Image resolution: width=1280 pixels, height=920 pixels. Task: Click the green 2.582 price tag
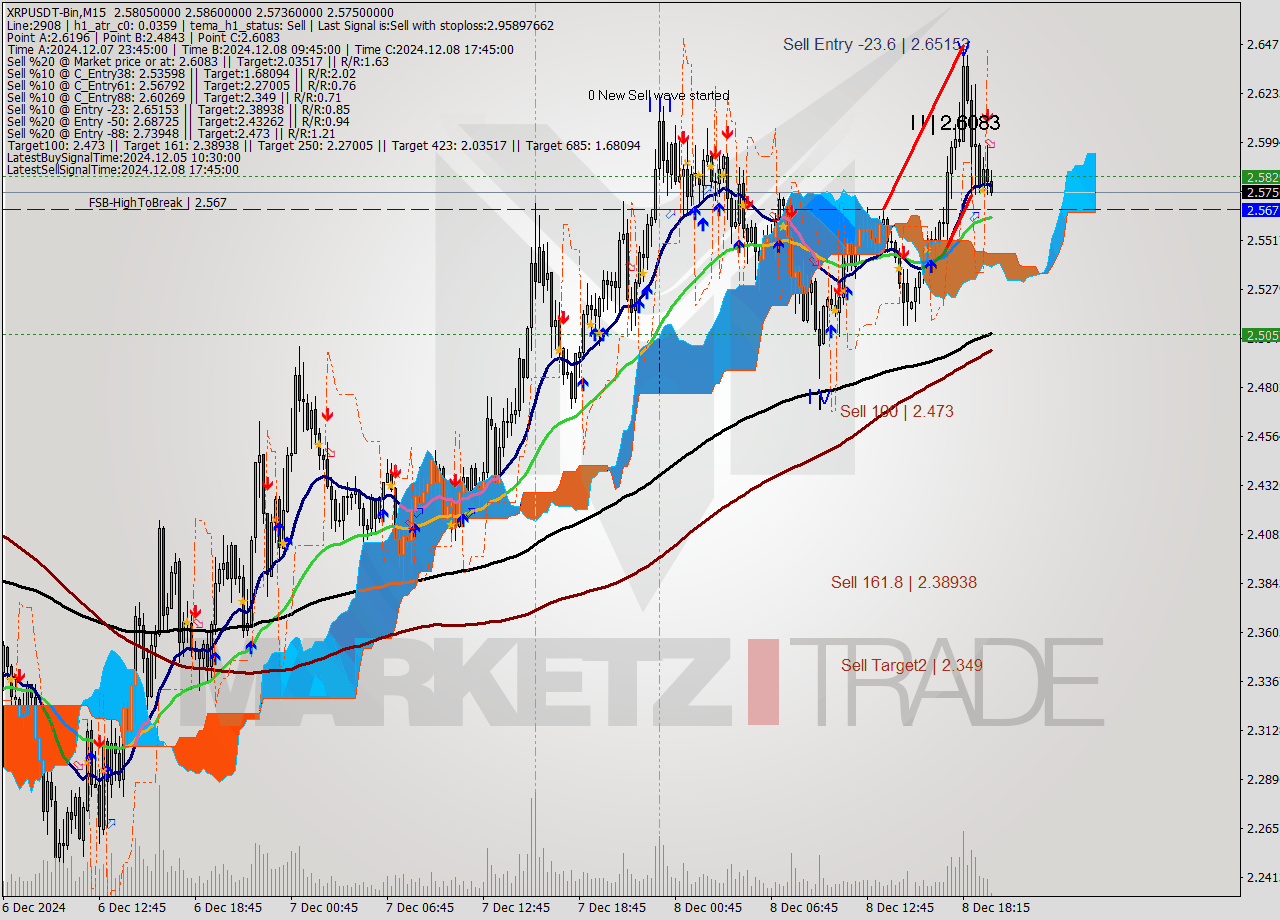click(x=1261, y=176)
